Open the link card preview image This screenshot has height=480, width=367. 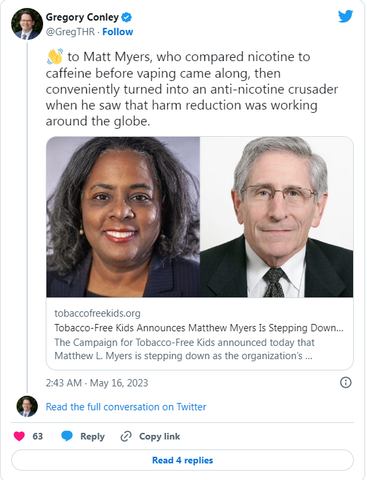coord(200,217)
